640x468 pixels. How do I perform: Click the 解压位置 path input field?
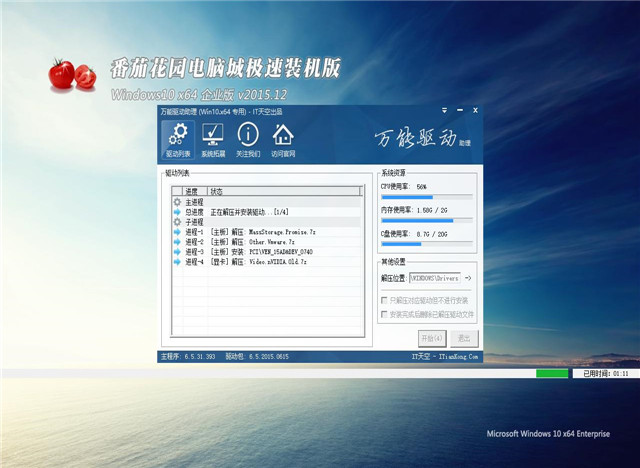pos(435,278)
